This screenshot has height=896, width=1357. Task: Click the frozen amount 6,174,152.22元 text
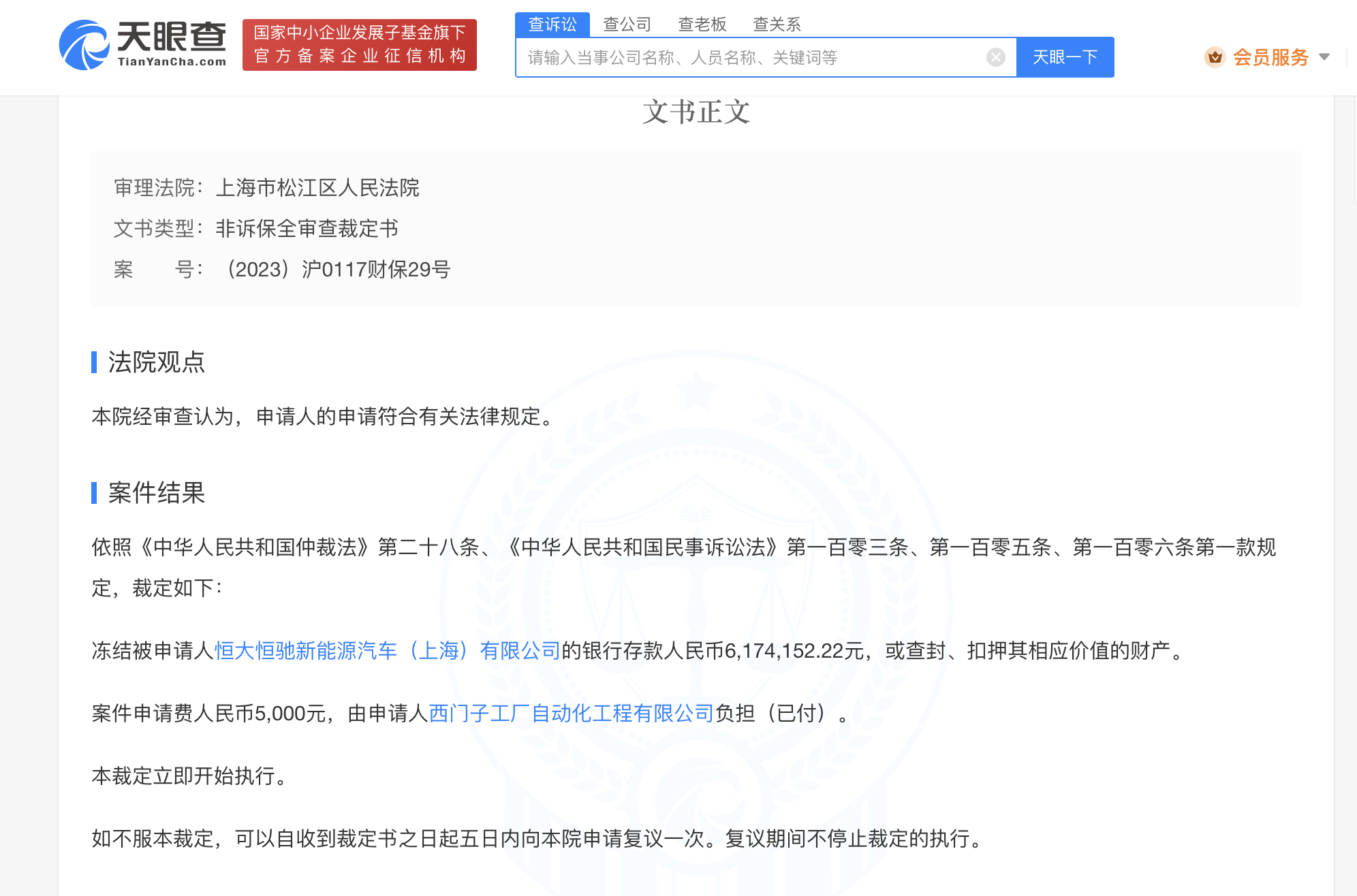click(795, 651)
